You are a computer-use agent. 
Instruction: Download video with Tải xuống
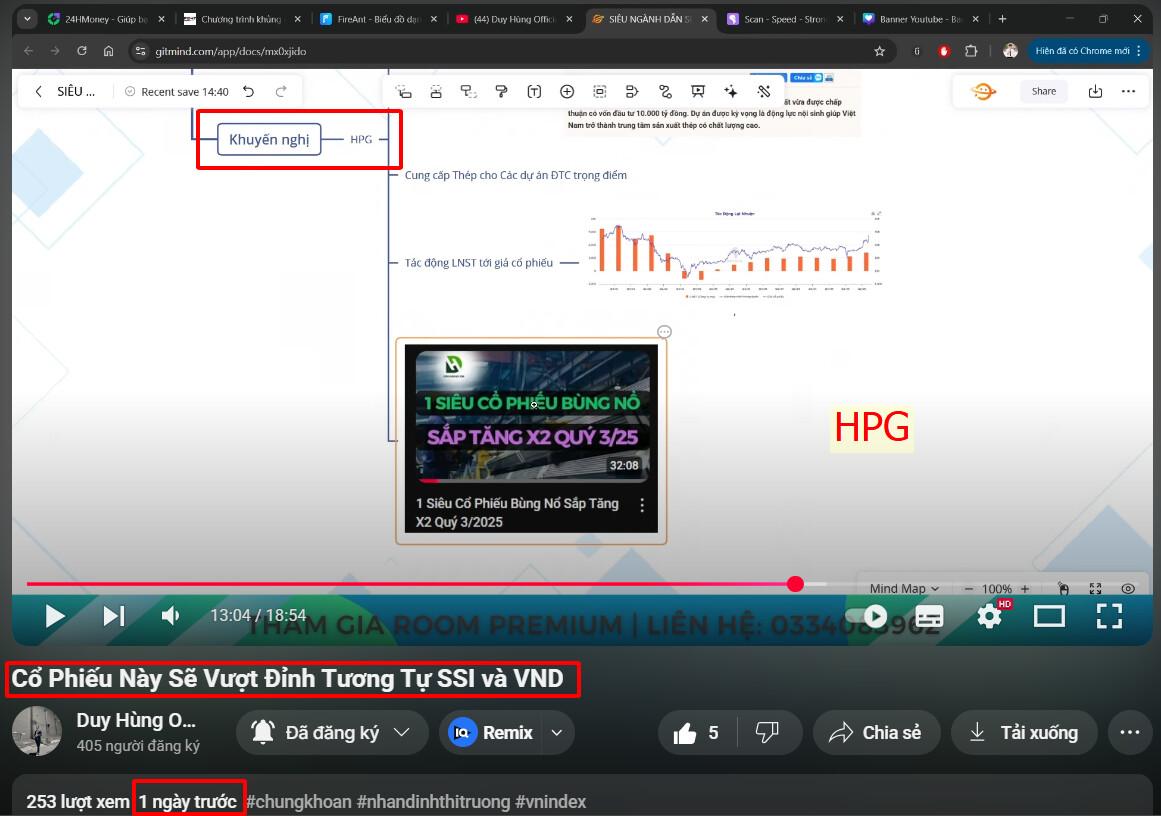1024,733
